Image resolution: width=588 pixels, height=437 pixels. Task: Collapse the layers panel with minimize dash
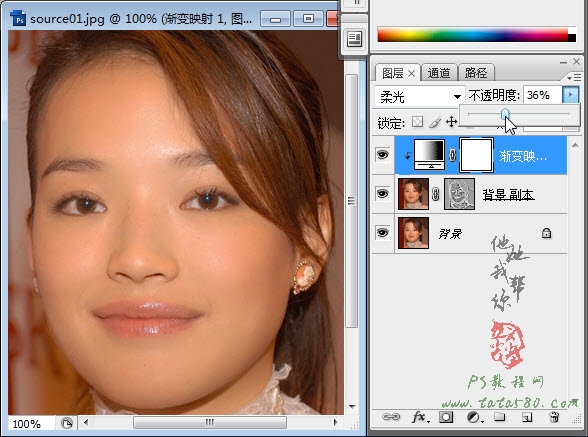pos(563,62)
